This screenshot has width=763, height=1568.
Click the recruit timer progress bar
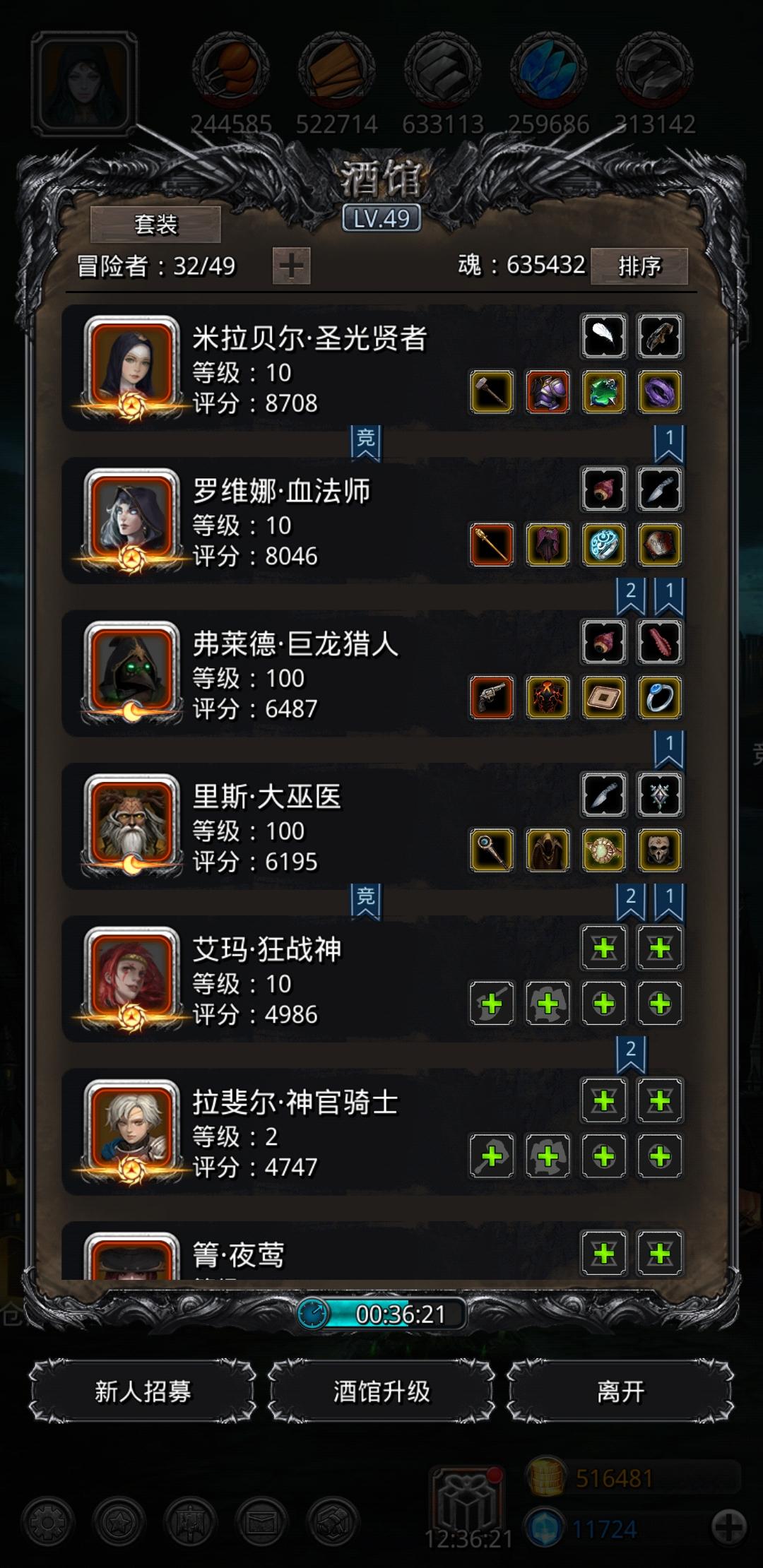pyautogui.click(x=381, y=1314)
